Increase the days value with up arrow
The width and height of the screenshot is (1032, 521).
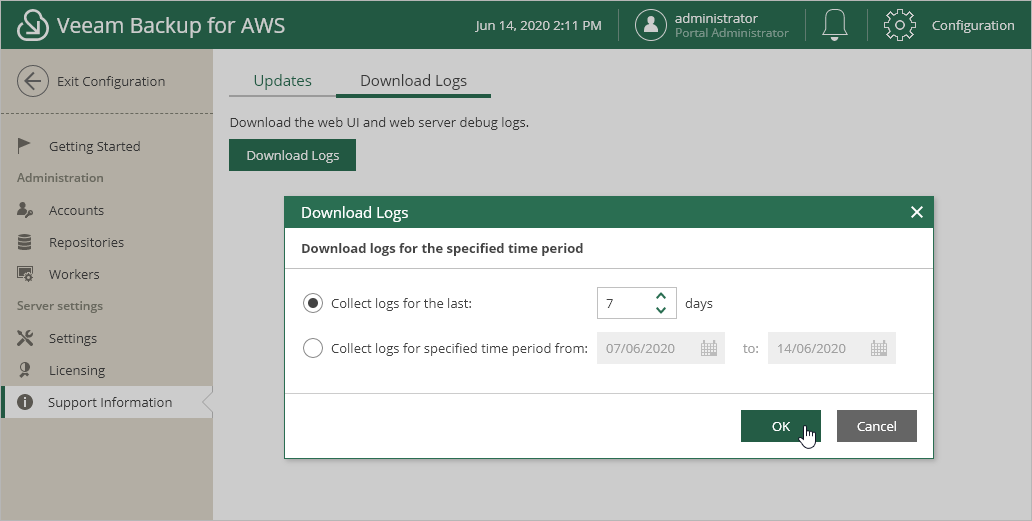(x=661, y=296)
